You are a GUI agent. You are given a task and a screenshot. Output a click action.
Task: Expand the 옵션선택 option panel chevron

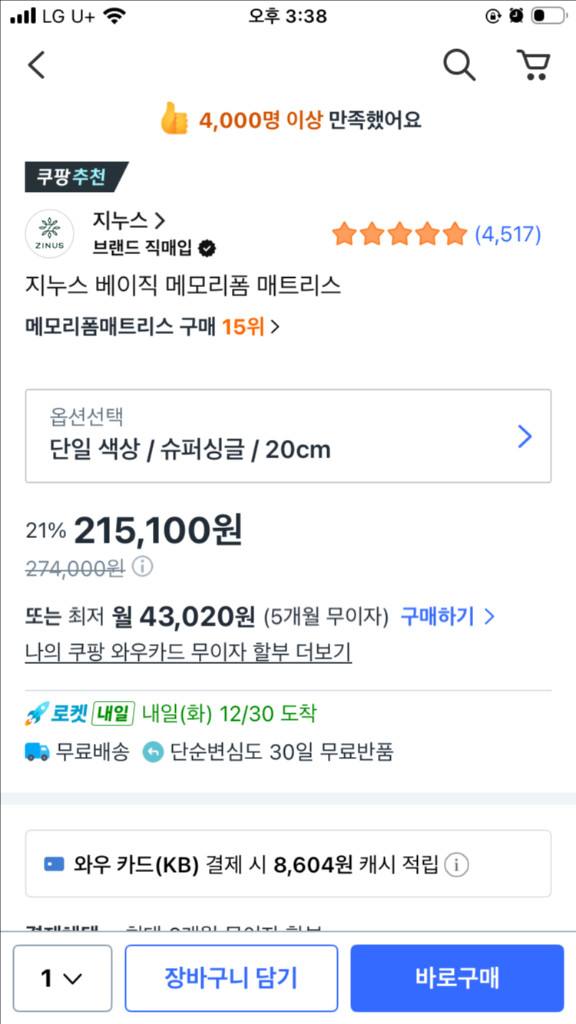(524, 436)
